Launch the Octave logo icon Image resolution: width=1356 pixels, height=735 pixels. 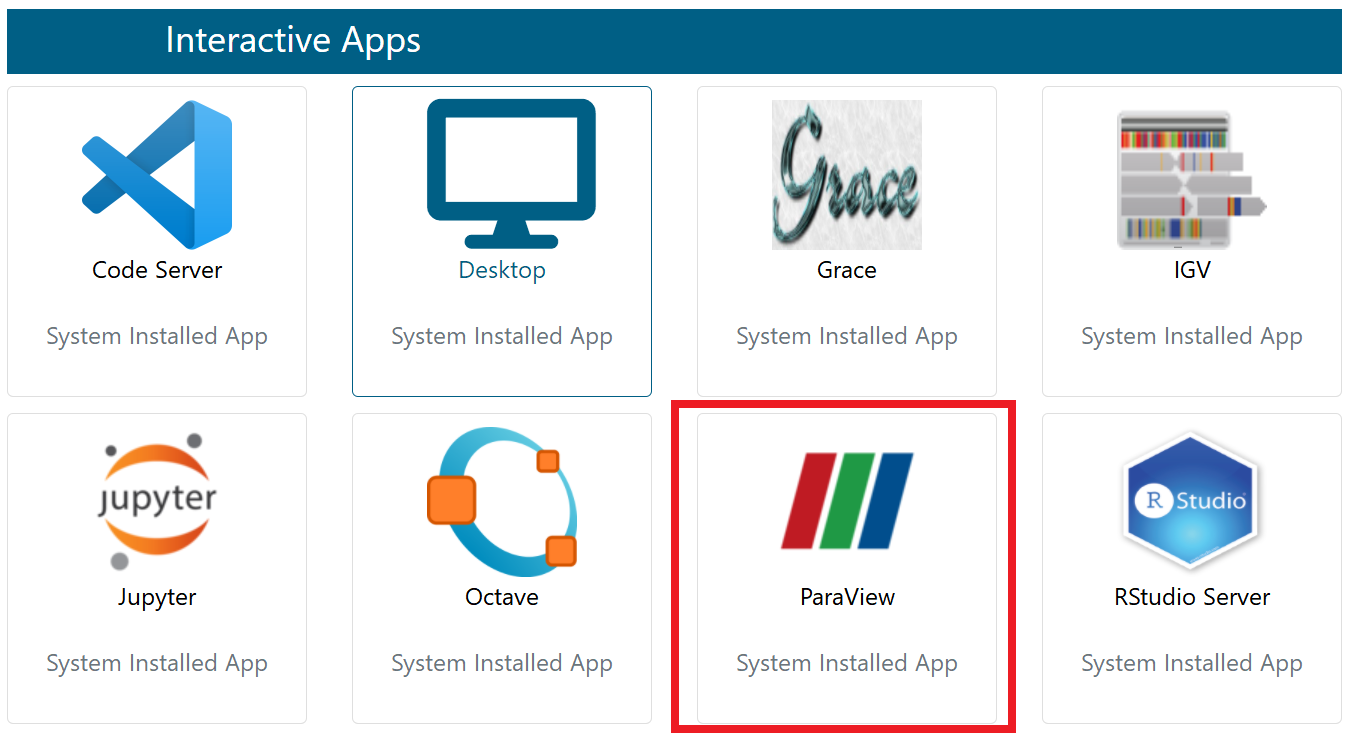502,502
